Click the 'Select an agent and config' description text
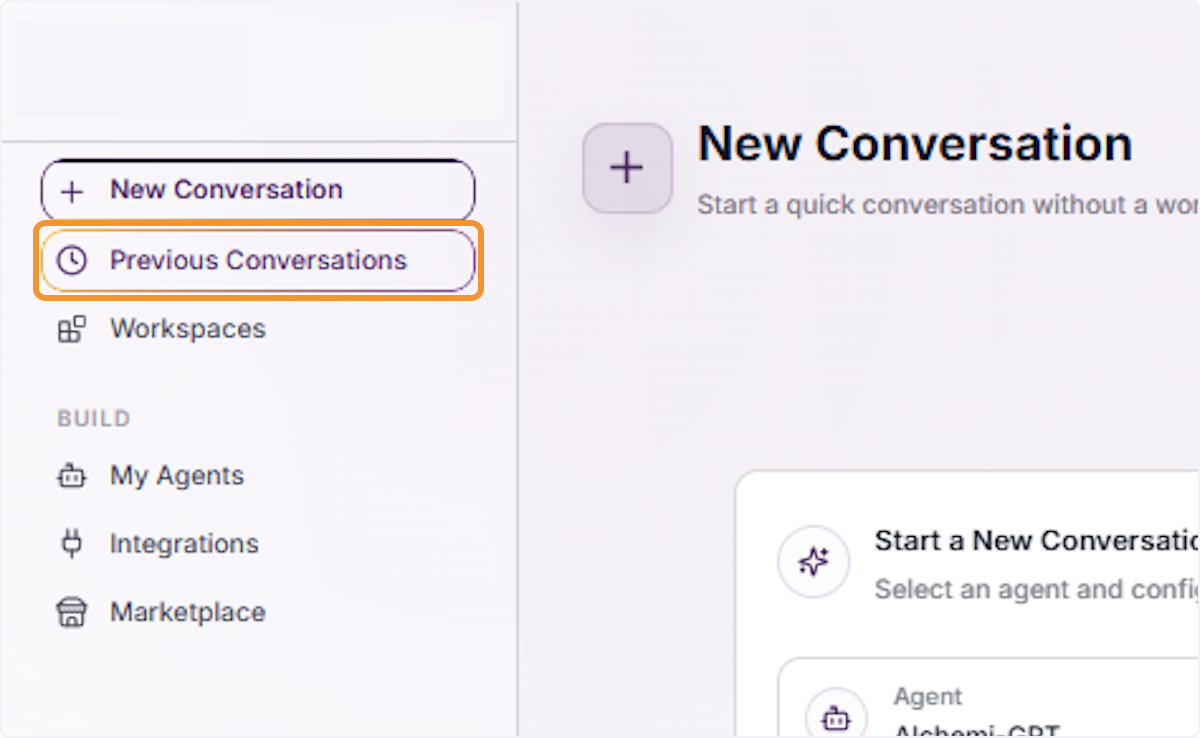 [1037, 589]
